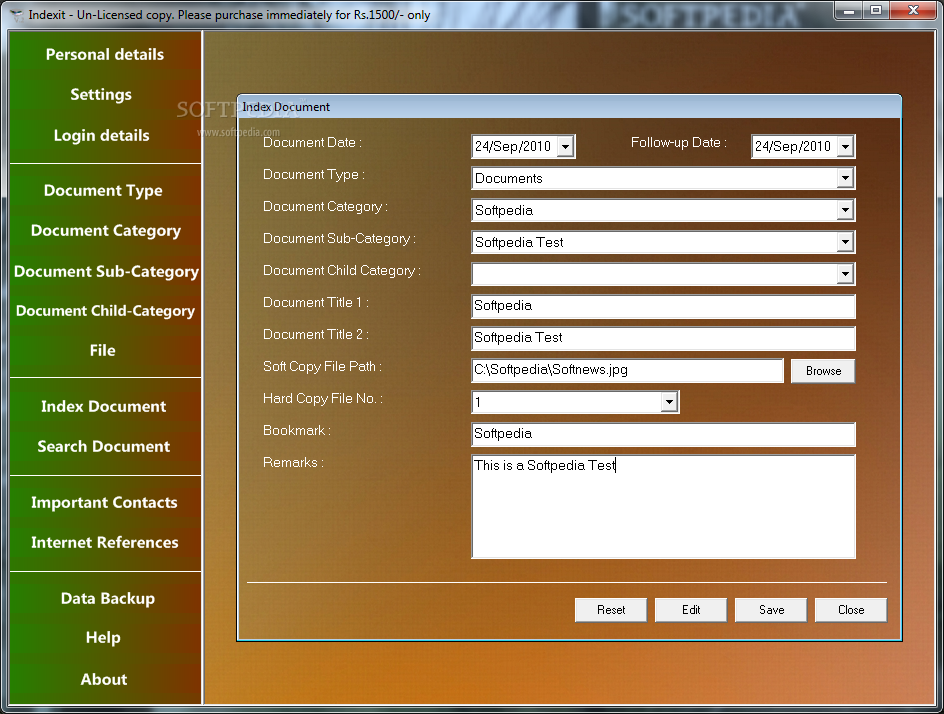The width and height of the screenshot is (944, 714).
Task: Open Document Type section
Action: pyautogui.click(x=103, y=190)
